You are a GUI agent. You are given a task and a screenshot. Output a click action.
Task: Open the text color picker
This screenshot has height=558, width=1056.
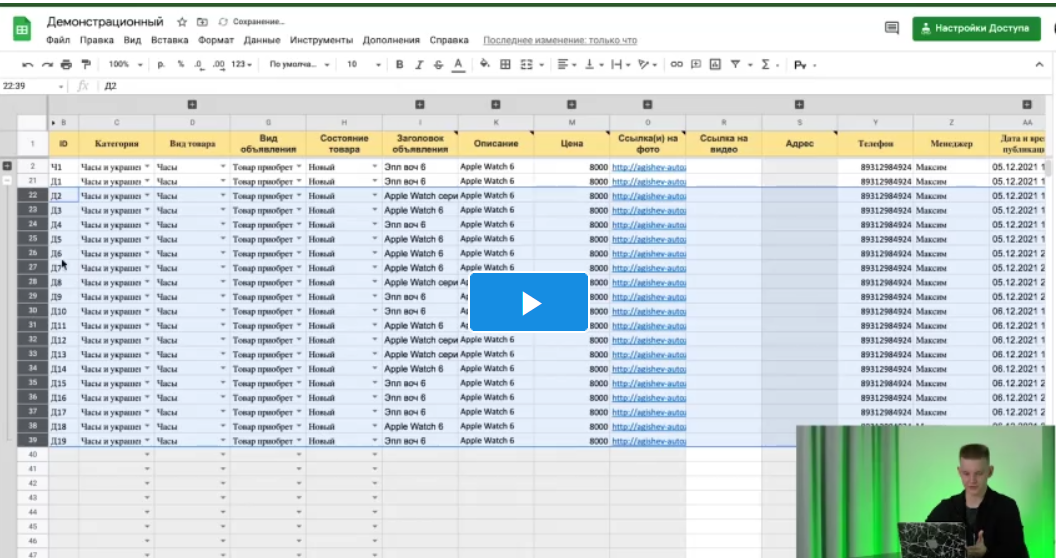(x=458, y=65)
